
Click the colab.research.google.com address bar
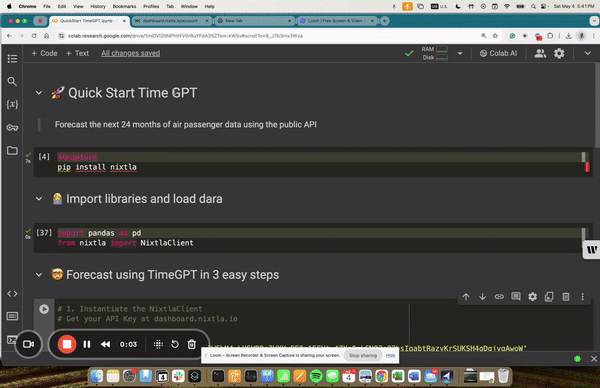point(268,36)
